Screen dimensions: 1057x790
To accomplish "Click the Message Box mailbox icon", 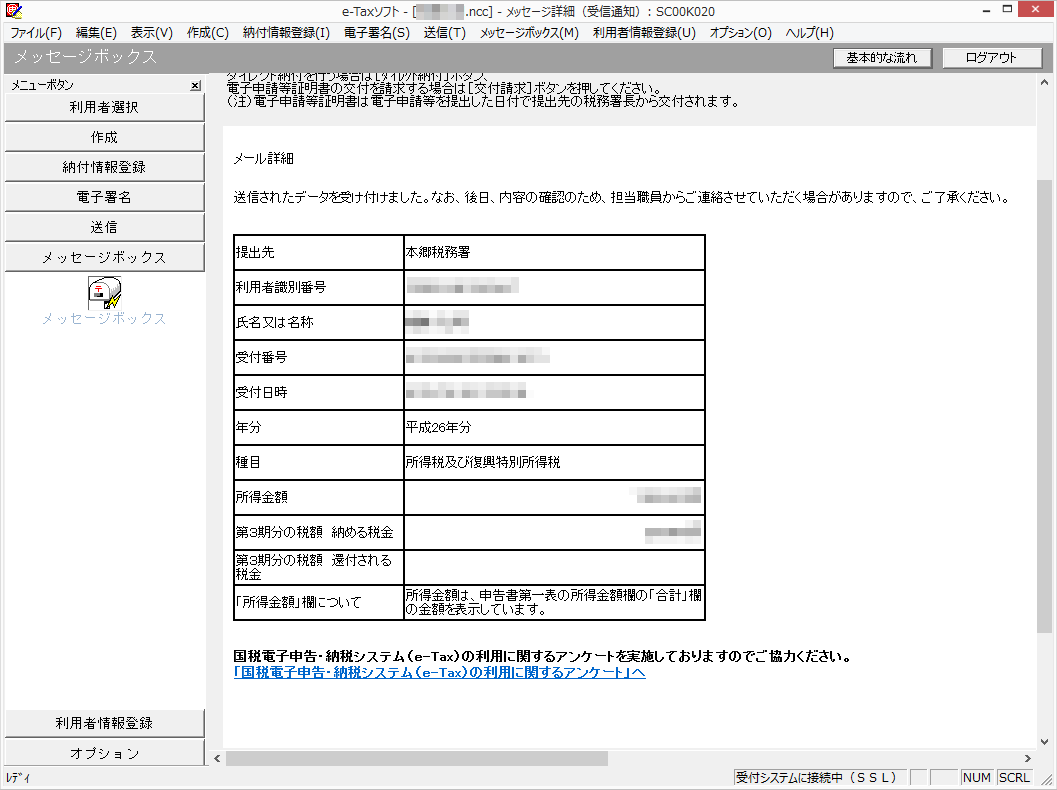I will click(104, 292).
